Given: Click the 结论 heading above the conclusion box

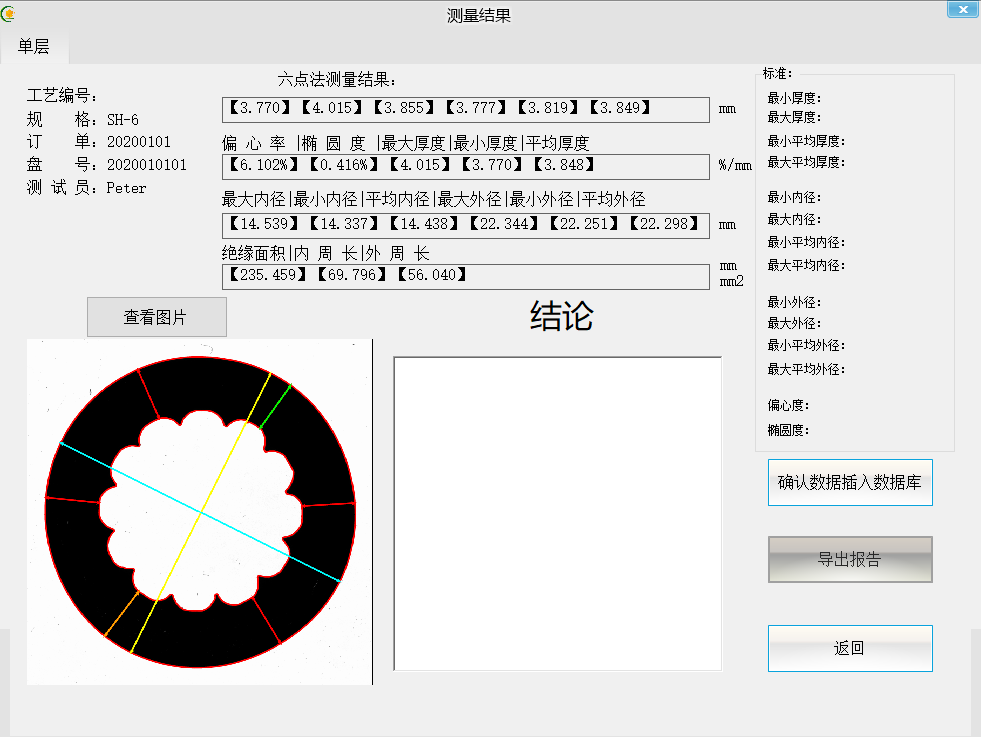Looking at the screenshot, I should click(x=558, y=317).
